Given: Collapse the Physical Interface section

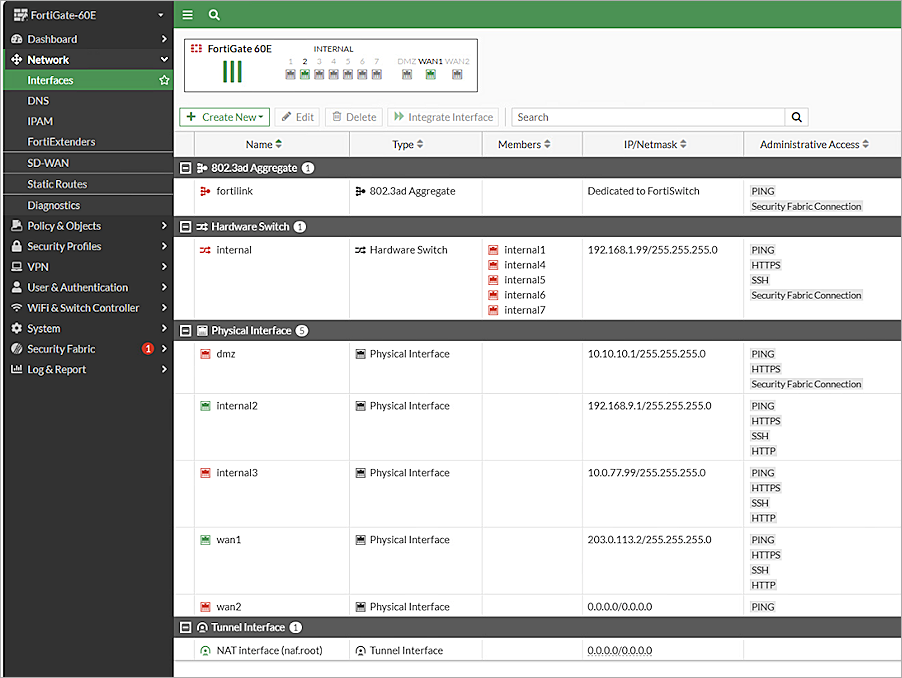Looking at the screenshot, I should coord(186,330).
